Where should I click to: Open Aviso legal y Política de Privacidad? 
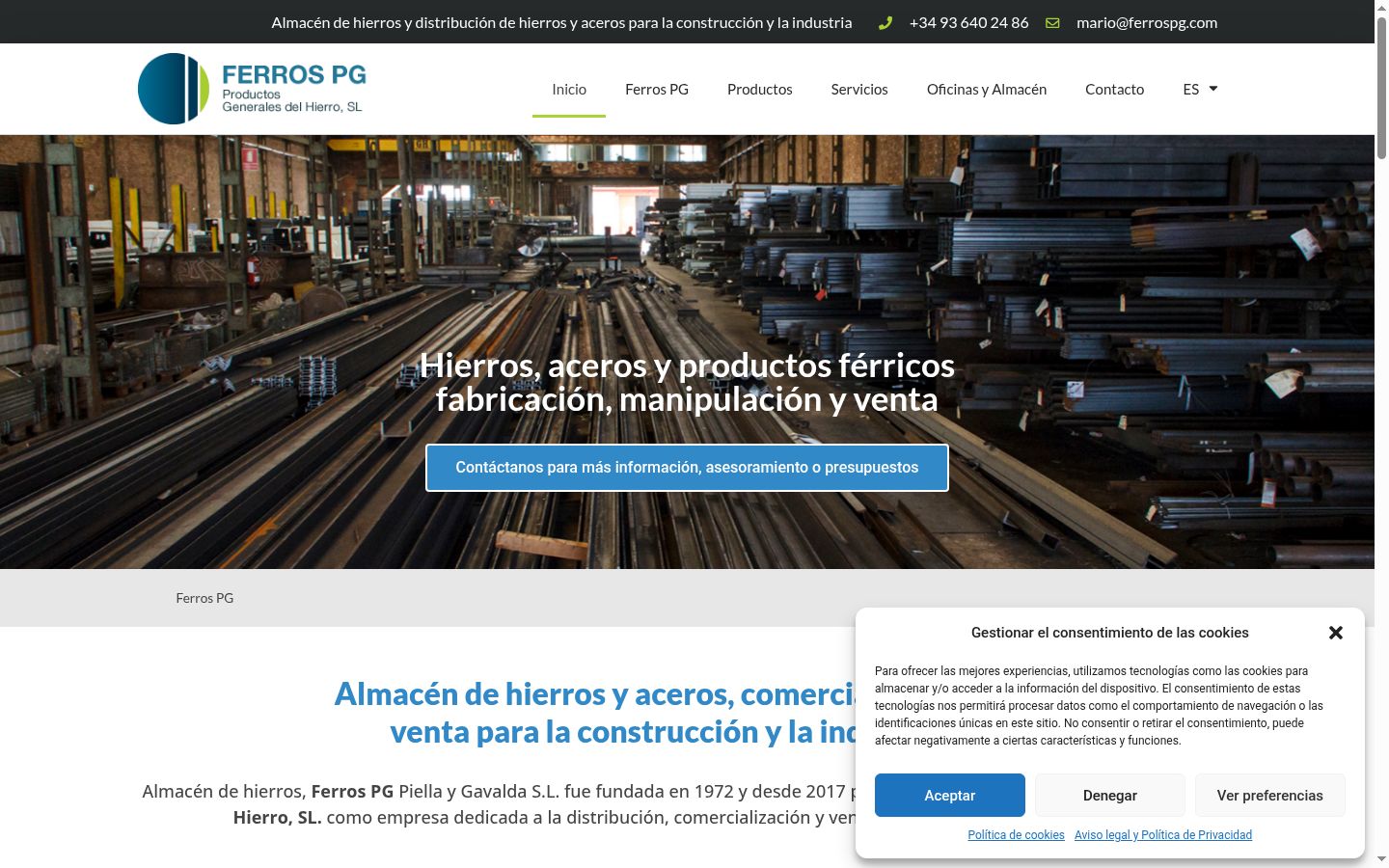point(1163,835)
